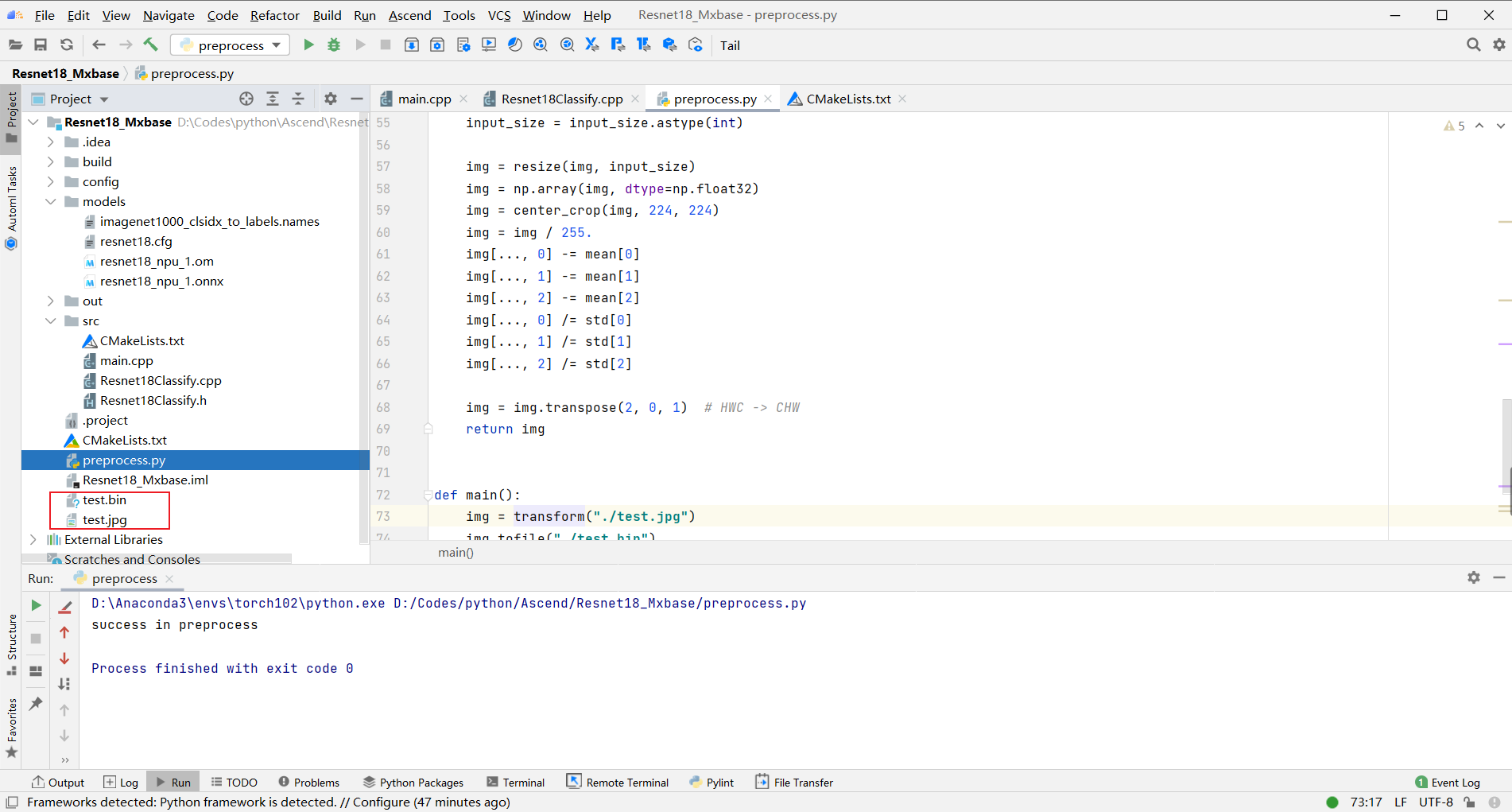Viewport: 1512px width, 812px height.
Task: Close the preprocess.py editor tab
Action: pyautogui.click(x=768, y=99)
